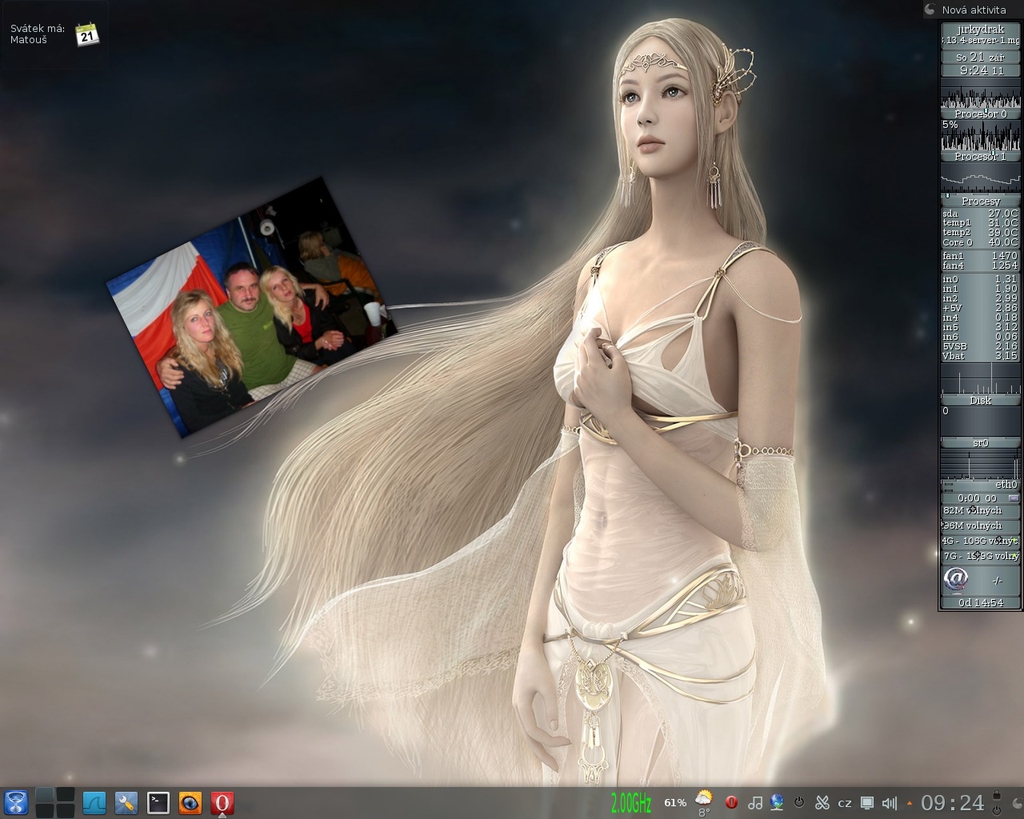Click the 61% panel indicator
Screen dimensions: 1024x819
pyautogui.click(x=675, y=803)
